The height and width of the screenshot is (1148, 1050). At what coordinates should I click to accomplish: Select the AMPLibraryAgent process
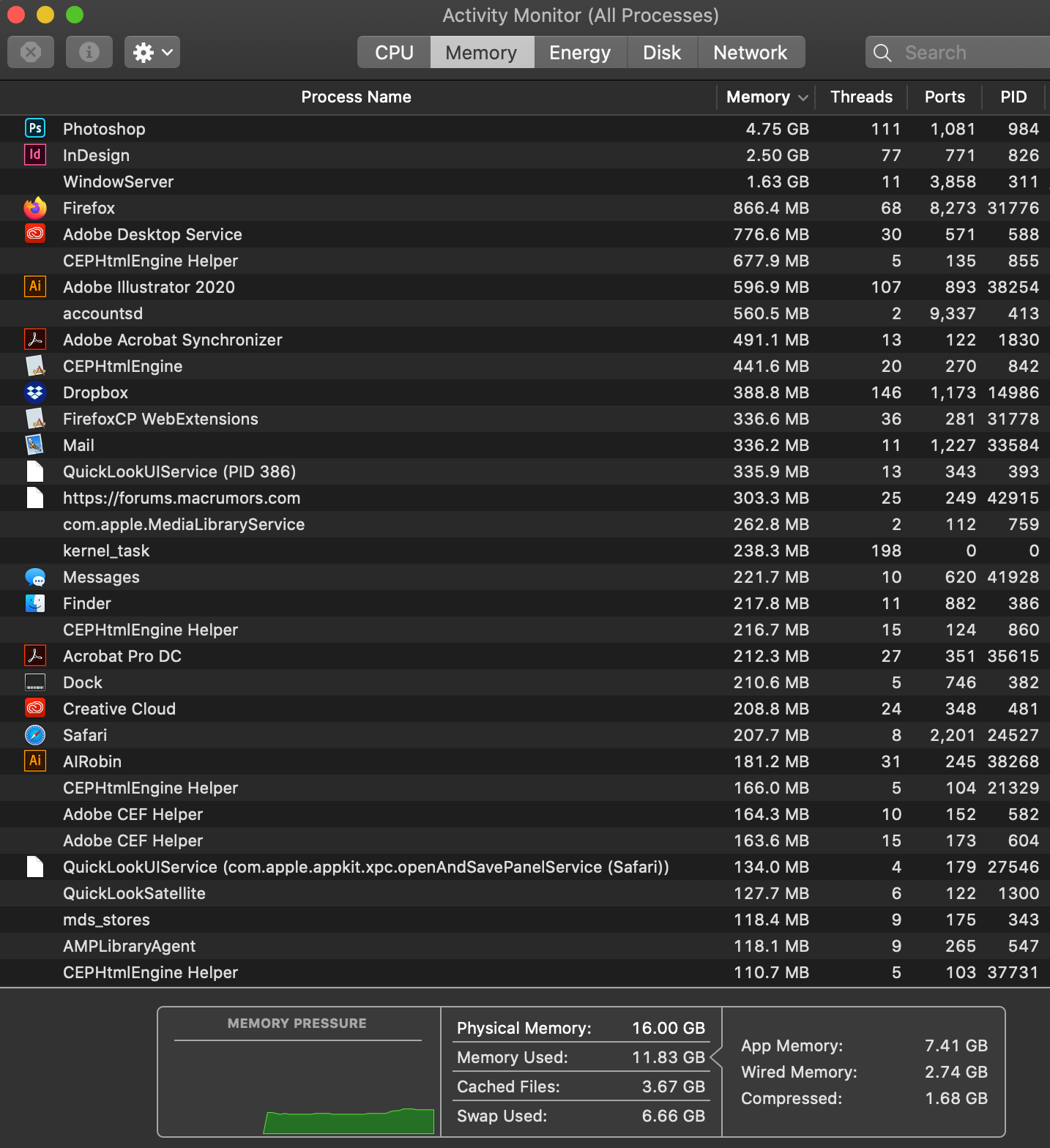click(525, 946)
